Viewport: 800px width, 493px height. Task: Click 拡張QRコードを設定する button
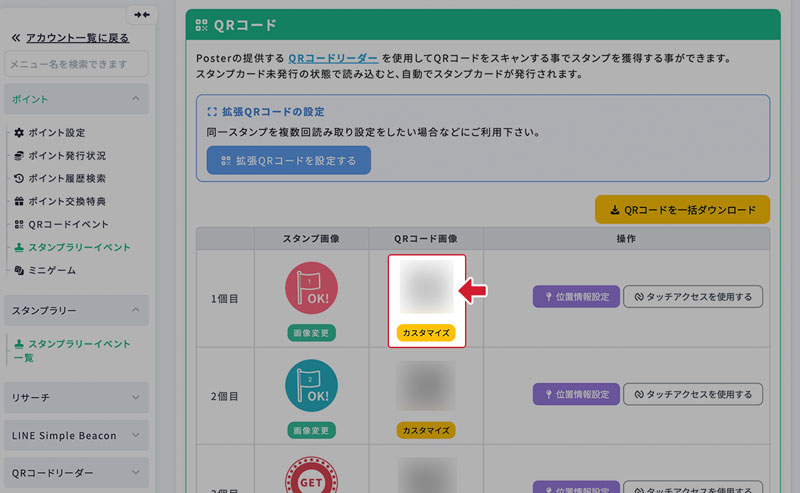(x=288, y=160)
